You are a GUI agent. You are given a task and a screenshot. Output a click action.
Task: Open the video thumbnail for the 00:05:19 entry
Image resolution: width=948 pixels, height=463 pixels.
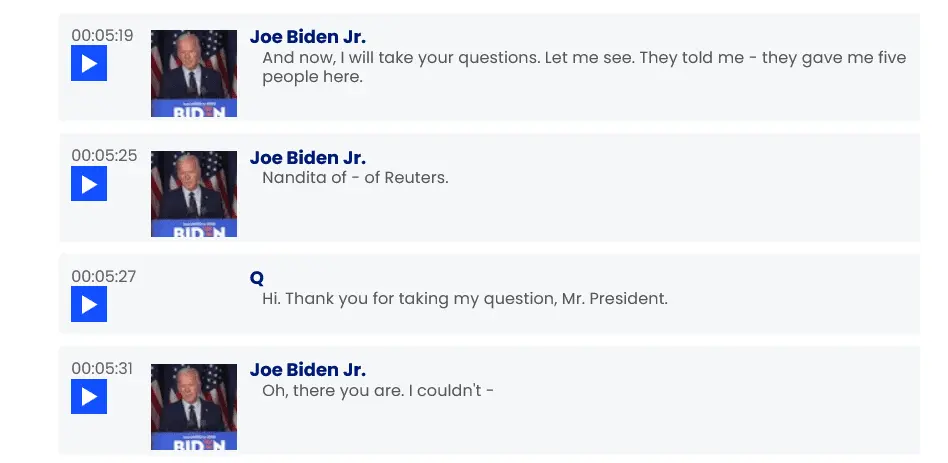click(x=194, y=73)
